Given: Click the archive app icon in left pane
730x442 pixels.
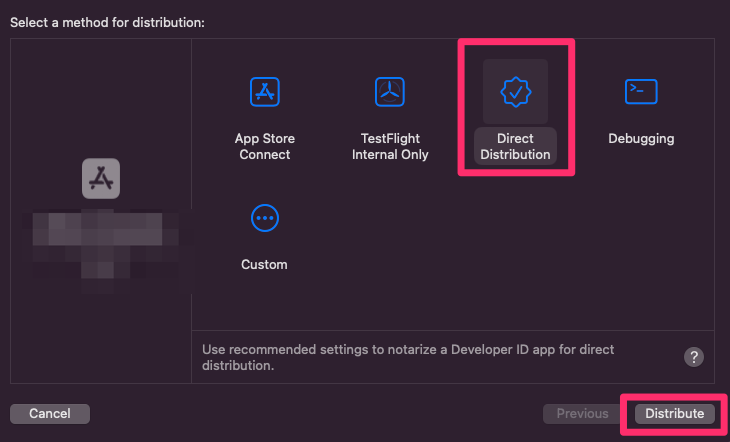Looking at the screenshot, I should [x=100, y=178].
